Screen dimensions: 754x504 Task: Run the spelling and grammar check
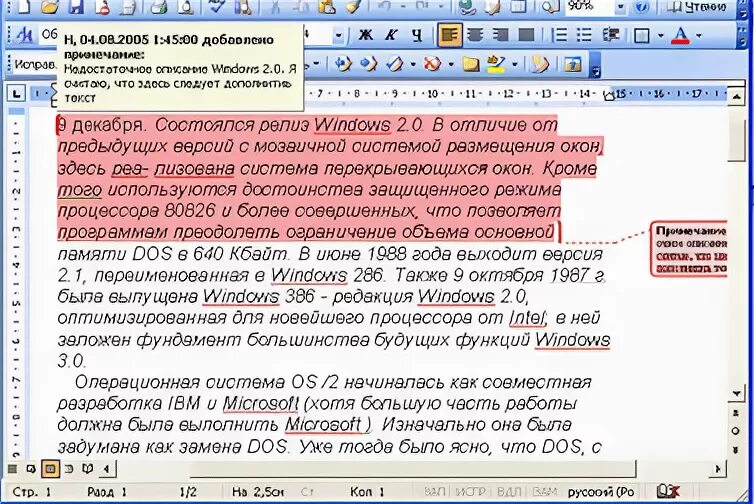click(217, 6)
